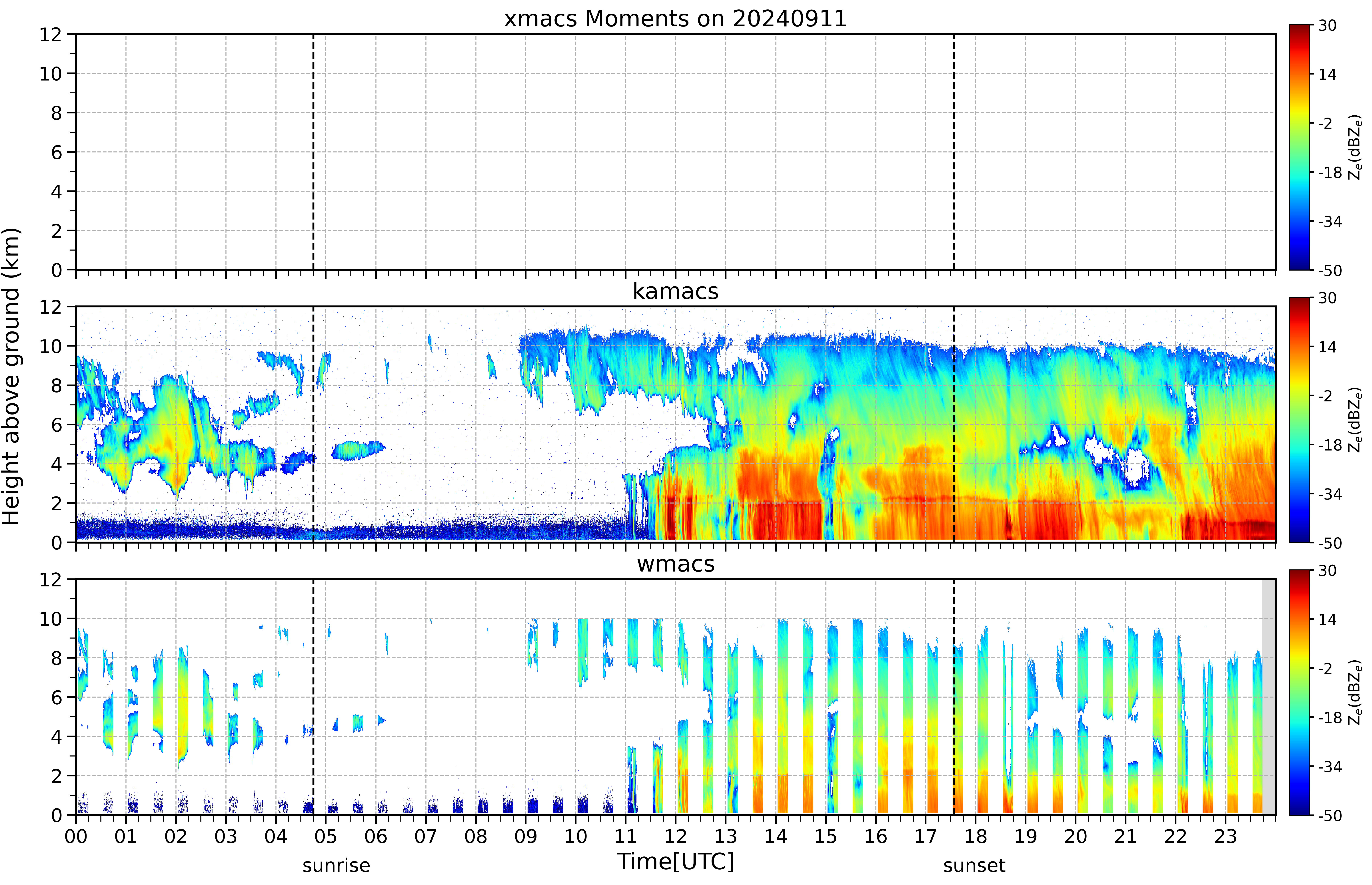Click the 'kamacs' panel title
The height and width of the screenshot is (885, 1372).
[x=675, y=291]
